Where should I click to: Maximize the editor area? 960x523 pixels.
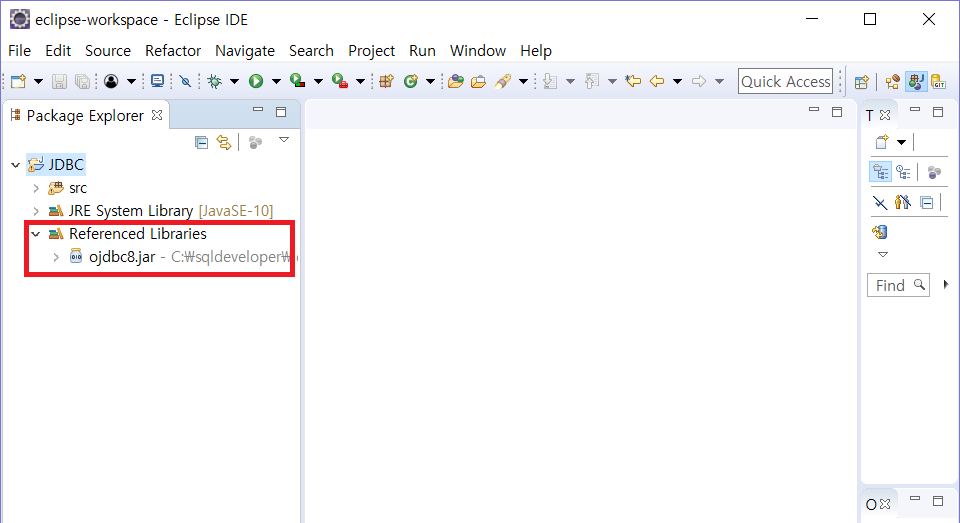837,111
